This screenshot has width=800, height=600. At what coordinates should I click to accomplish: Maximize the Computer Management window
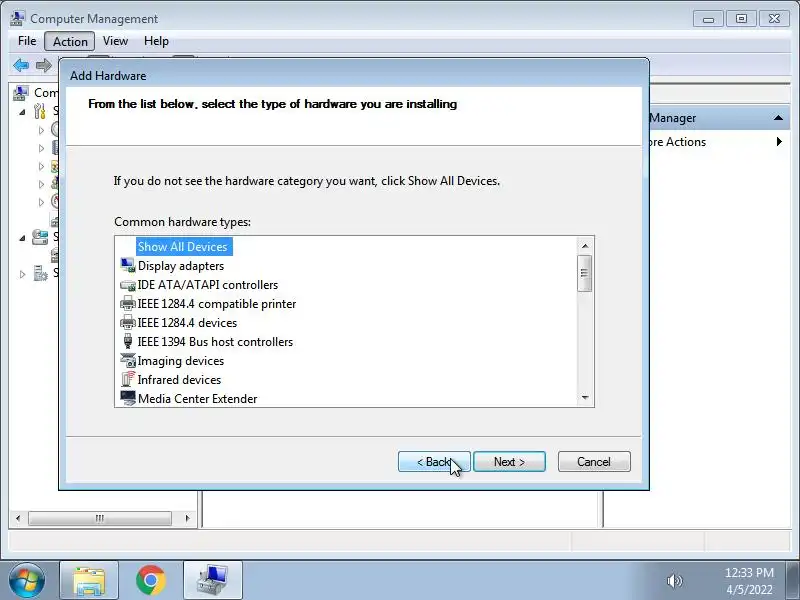(x=741, y=19)
